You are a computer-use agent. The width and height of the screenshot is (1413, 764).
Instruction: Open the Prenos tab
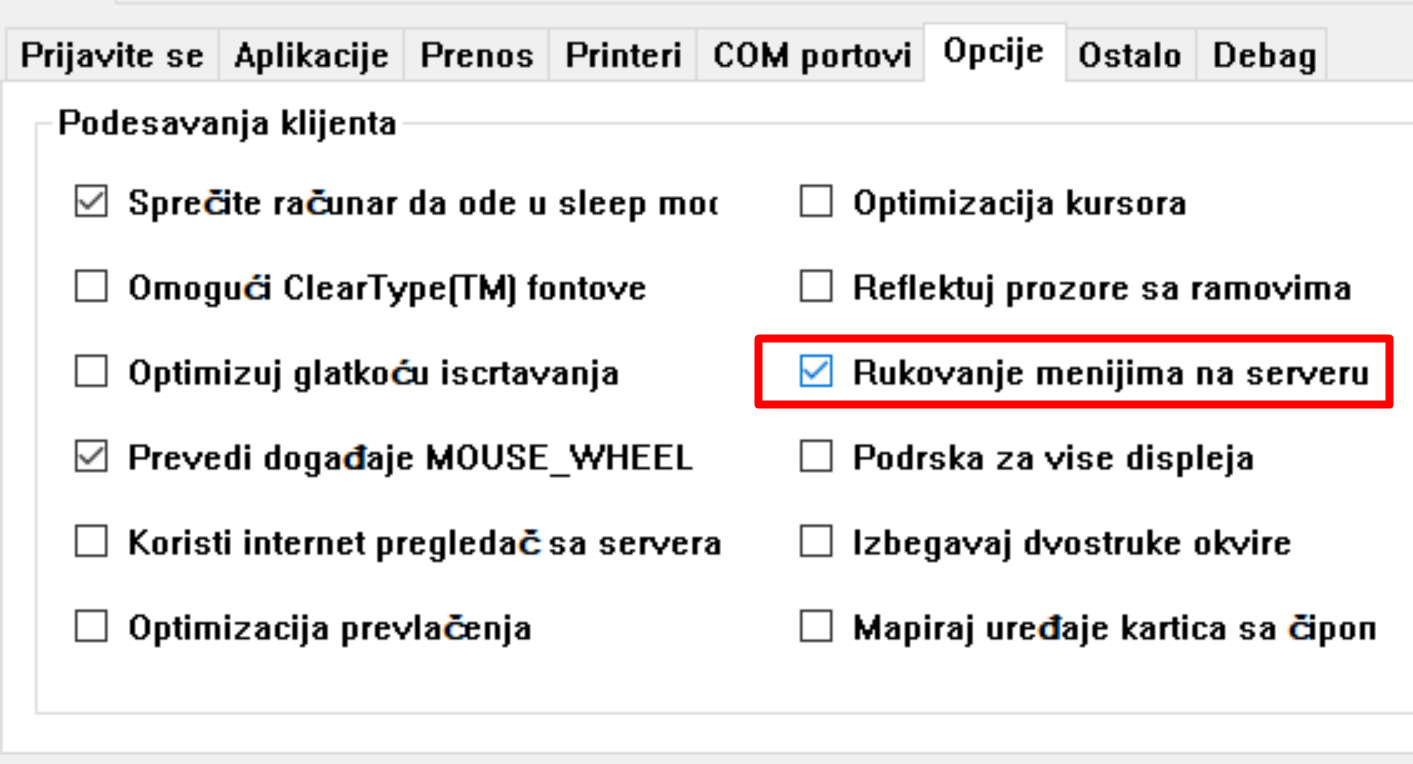click(476, 56)
